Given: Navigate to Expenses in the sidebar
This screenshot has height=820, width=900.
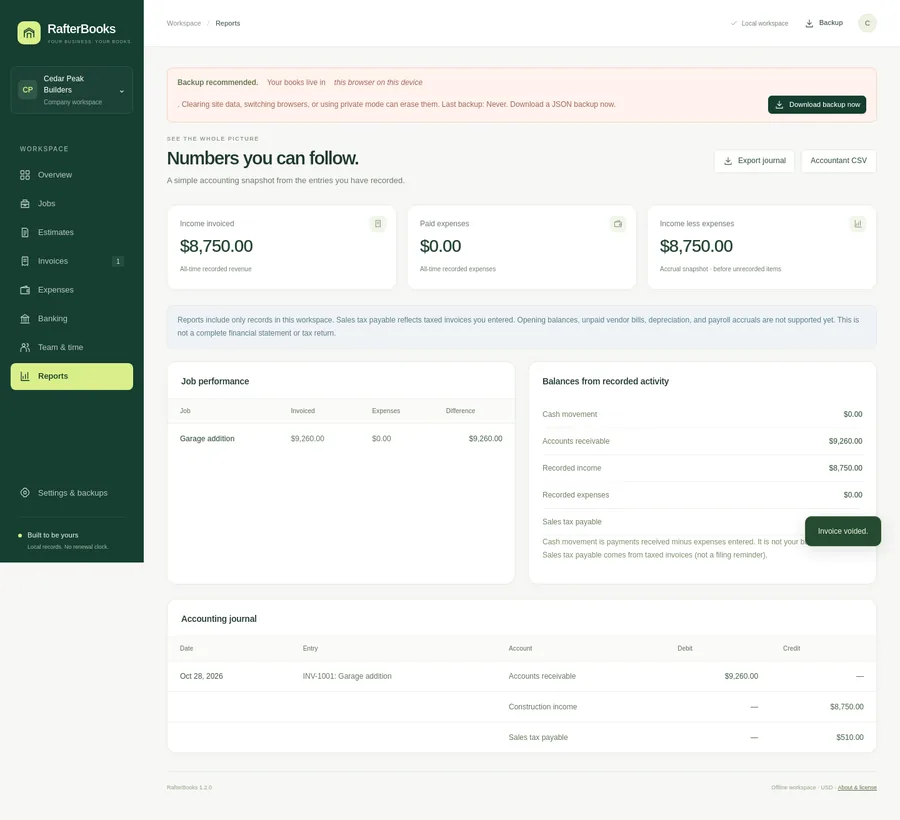Looking at the screenshot, I should (x=72, y=290).
